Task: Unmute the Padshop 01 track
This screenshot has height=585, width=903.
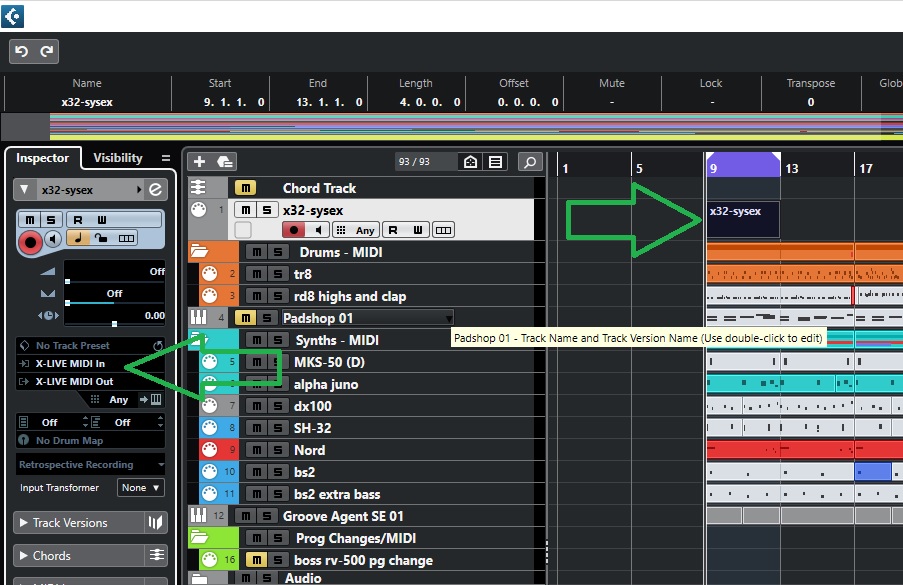Action: click(245, 318)
